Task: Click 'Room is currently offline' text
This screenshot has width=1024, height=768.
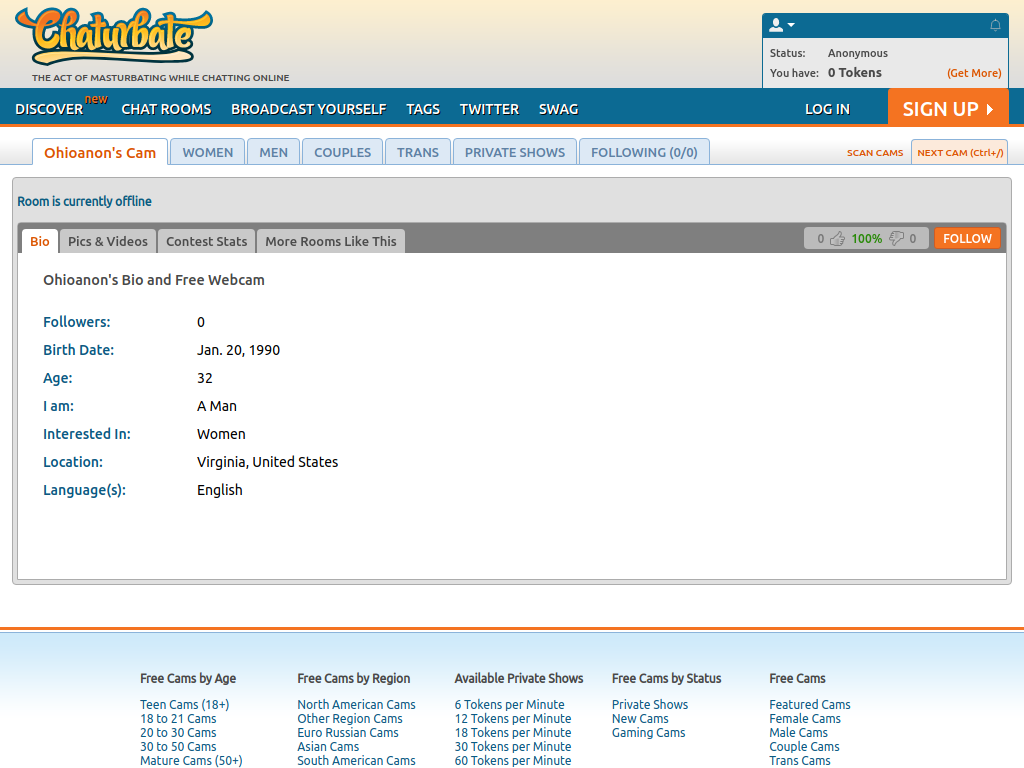Action: click(x=84, y=201)
